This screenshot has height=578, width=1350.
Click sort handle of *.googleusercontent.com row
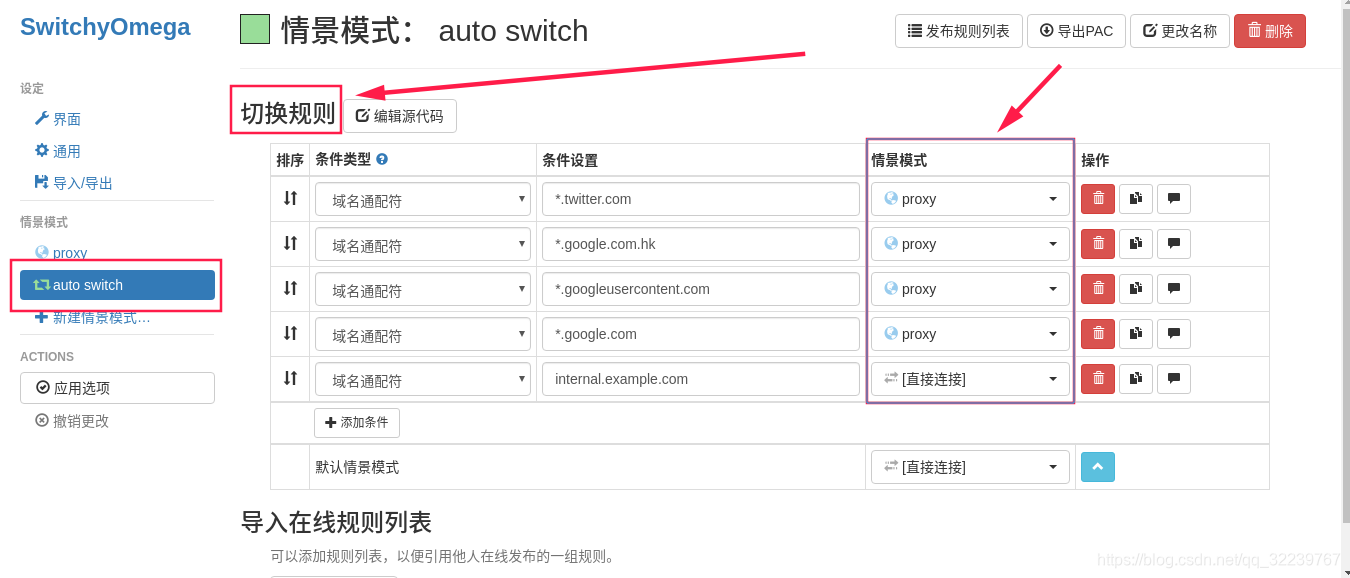coord(290,288)
